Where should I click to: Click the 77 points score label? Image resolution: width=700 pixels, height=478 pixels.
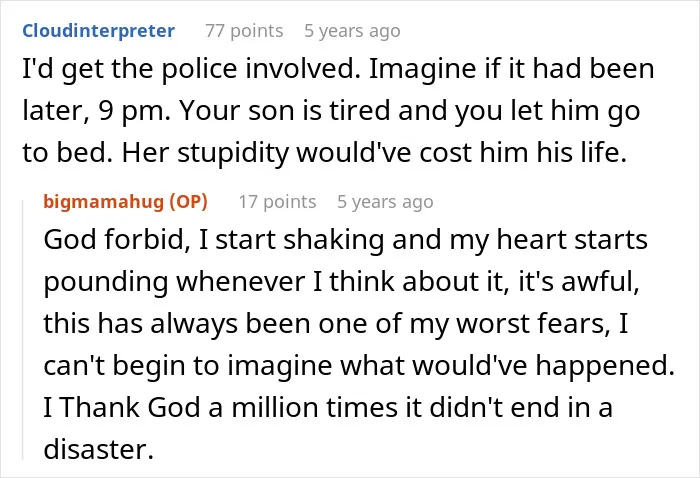(244, 31)
